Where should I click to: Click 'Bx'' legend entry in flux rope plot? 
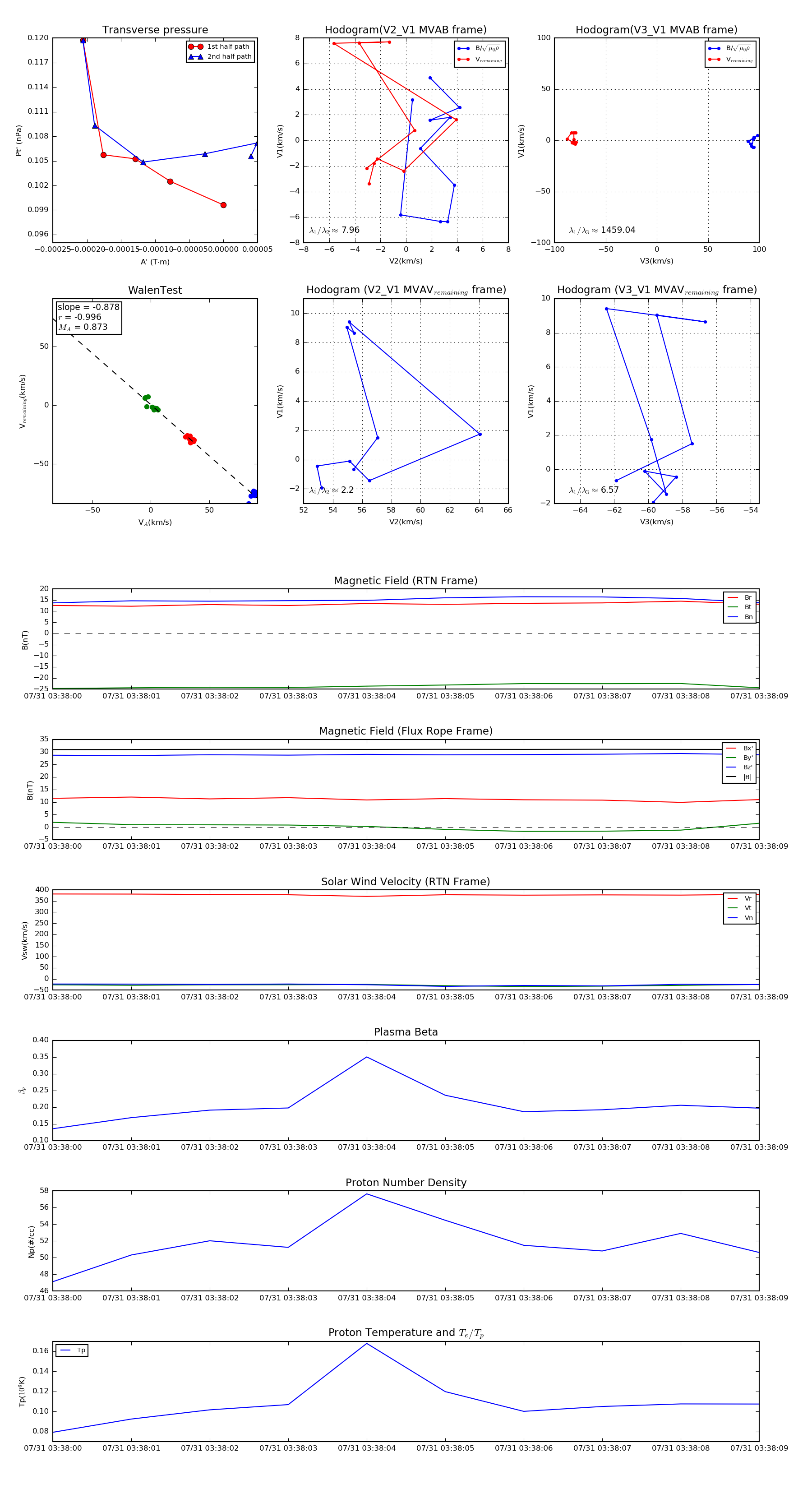point(740,749)
